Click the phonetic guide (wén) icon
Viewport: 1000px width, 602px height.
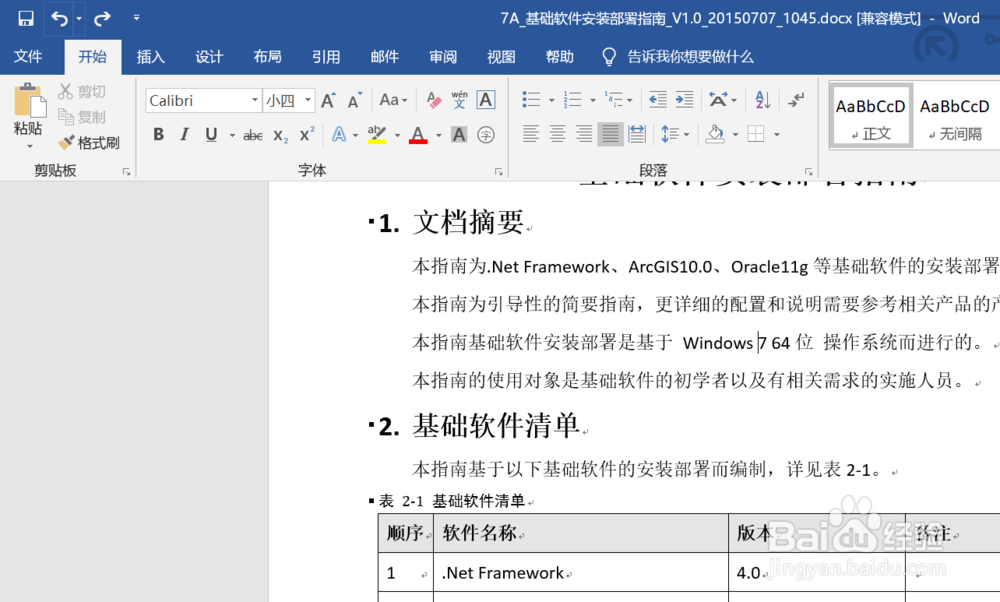pyautogui.click(x=459, y=100)
